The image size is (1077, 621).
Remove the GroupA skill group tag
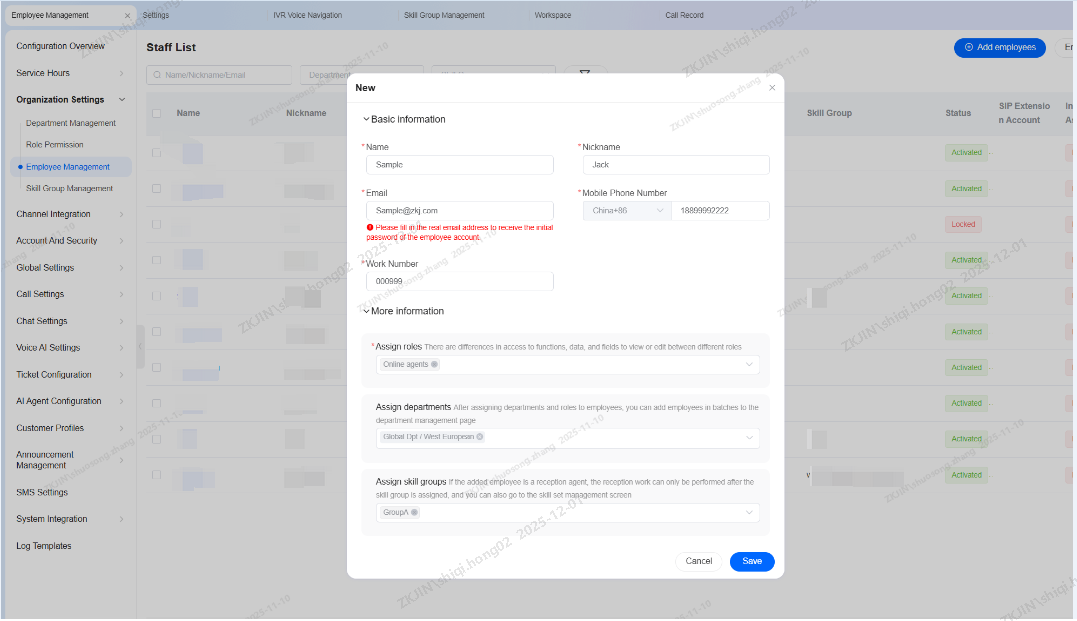pos(414,512)
